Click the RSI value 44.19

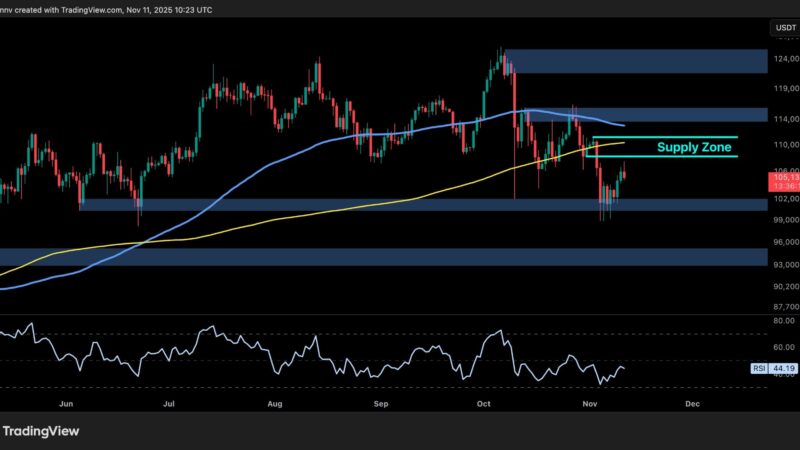point(783,368)
